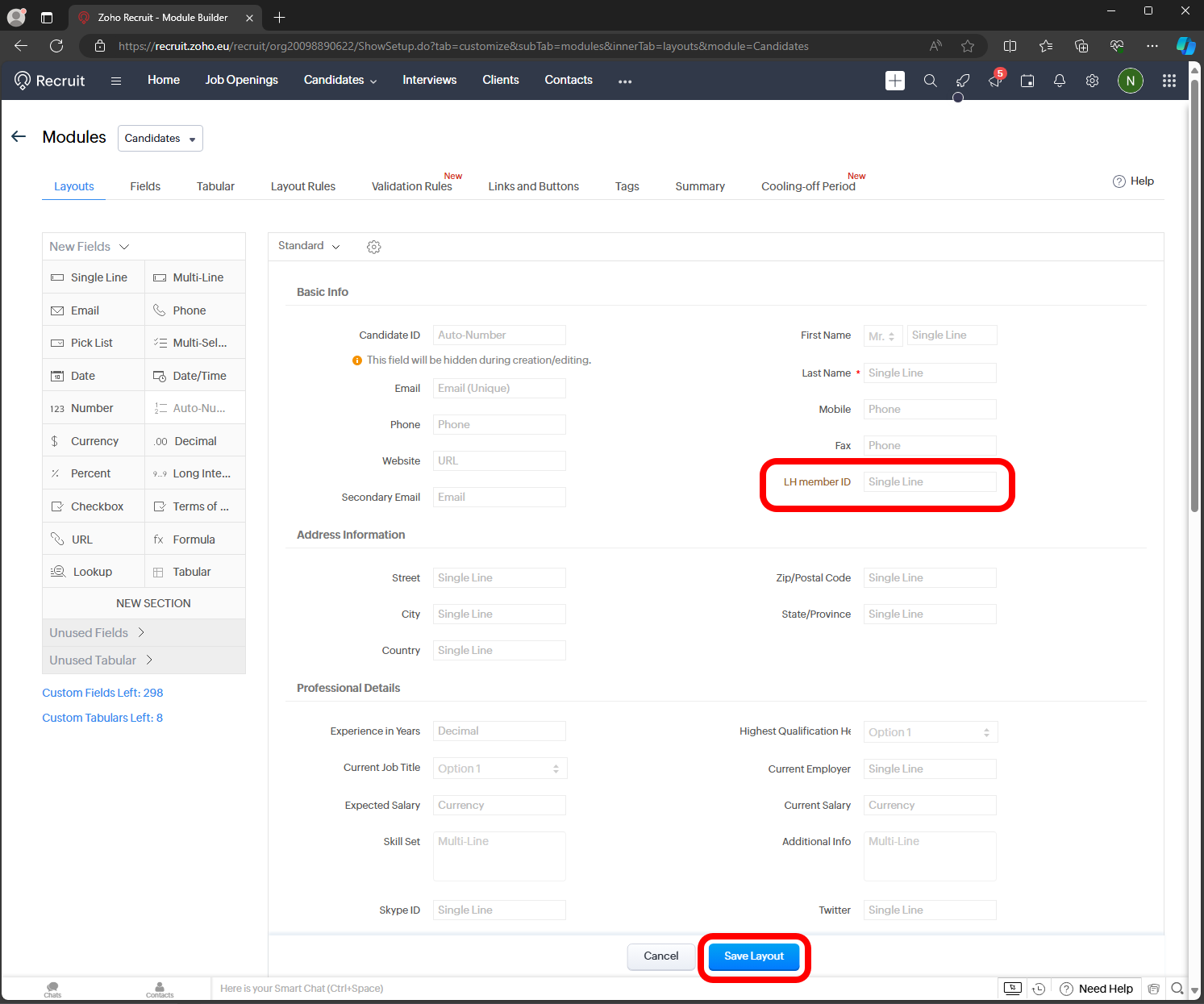
Task: Open the Current Job Title picklist
Action: point(500,769)
